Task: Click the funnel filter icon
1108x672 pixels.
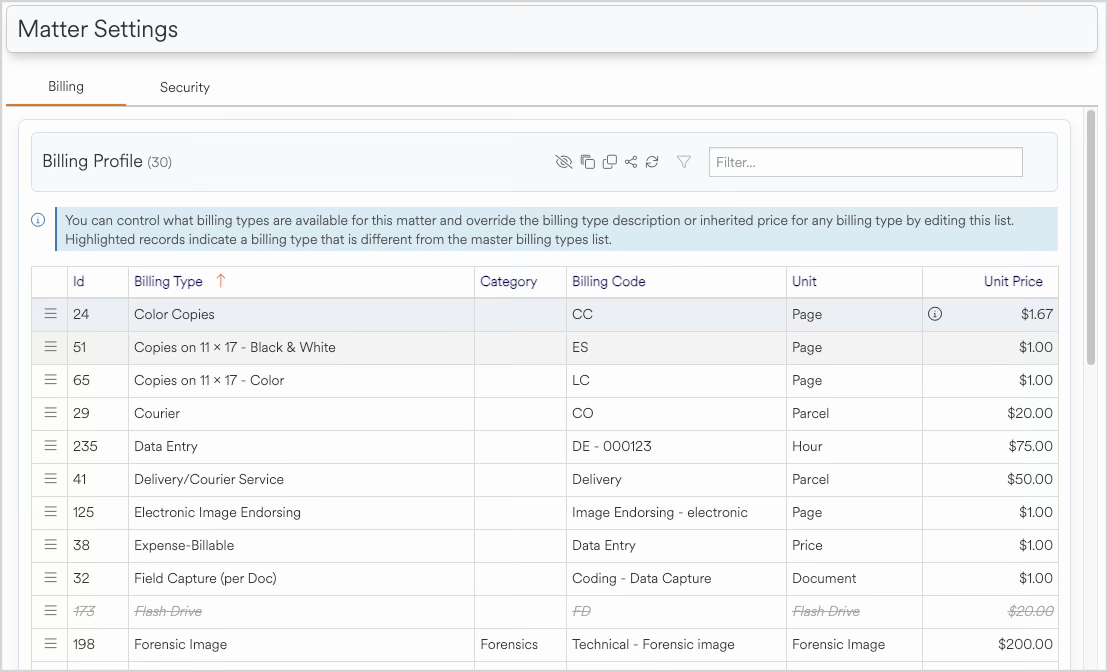Action: [x=683, y=162]
